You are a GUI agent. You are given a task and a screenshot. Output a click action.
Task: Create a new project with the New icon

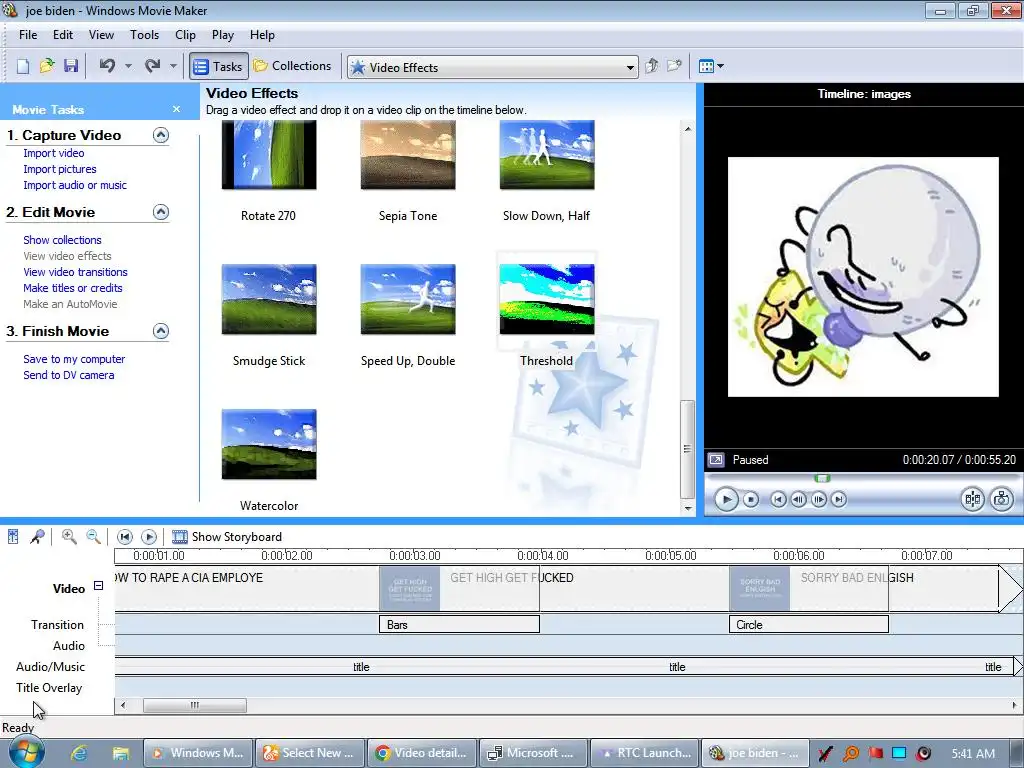tap(23, 66)
